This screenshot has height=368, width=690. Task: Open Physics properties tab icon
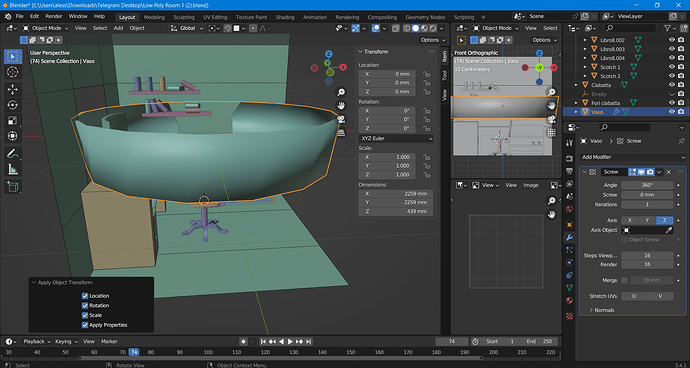coord(569,262)
